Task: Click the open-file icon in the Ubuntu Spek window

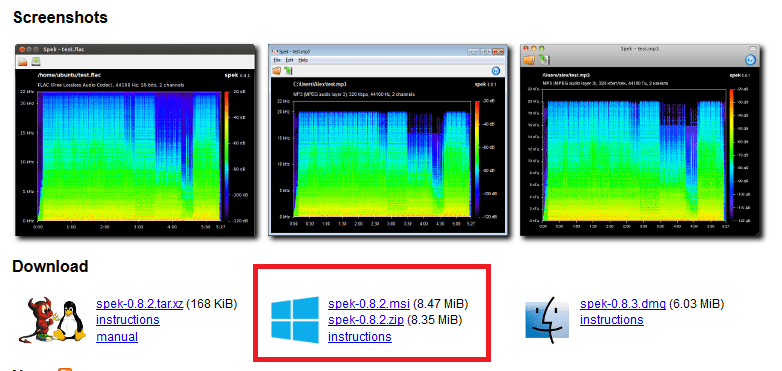Action: (x=22, y=62)
